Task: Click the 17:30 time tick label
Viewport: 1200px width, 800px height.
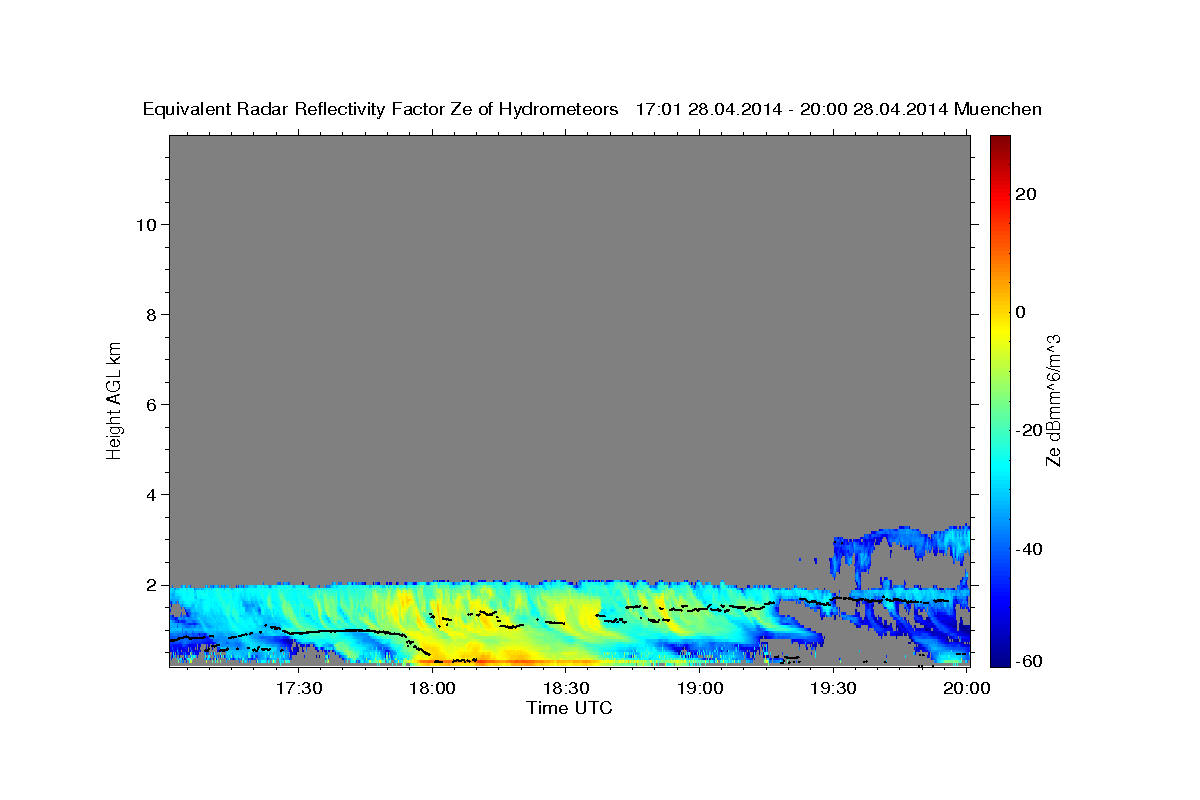Action: point(299,689)
